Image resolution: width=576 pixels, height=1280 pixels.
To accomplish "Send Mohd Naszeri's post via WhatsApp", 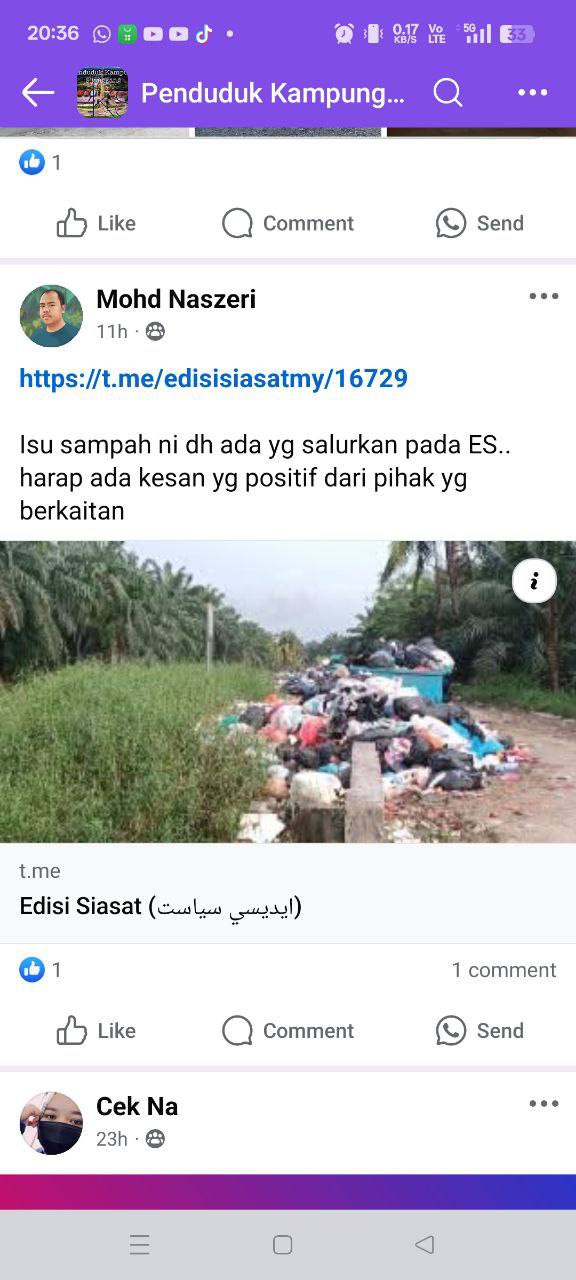I will click(x=480, y=1031).
